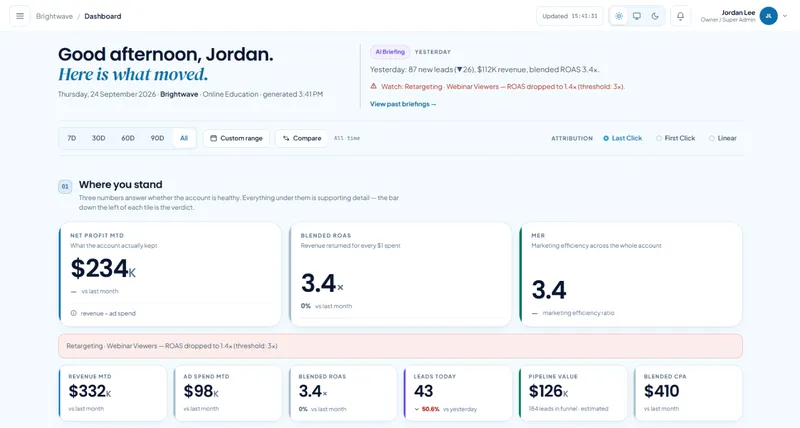Viewport: 800px width, 428px height.
Task: Click the All time label
Action: (347, 138)
